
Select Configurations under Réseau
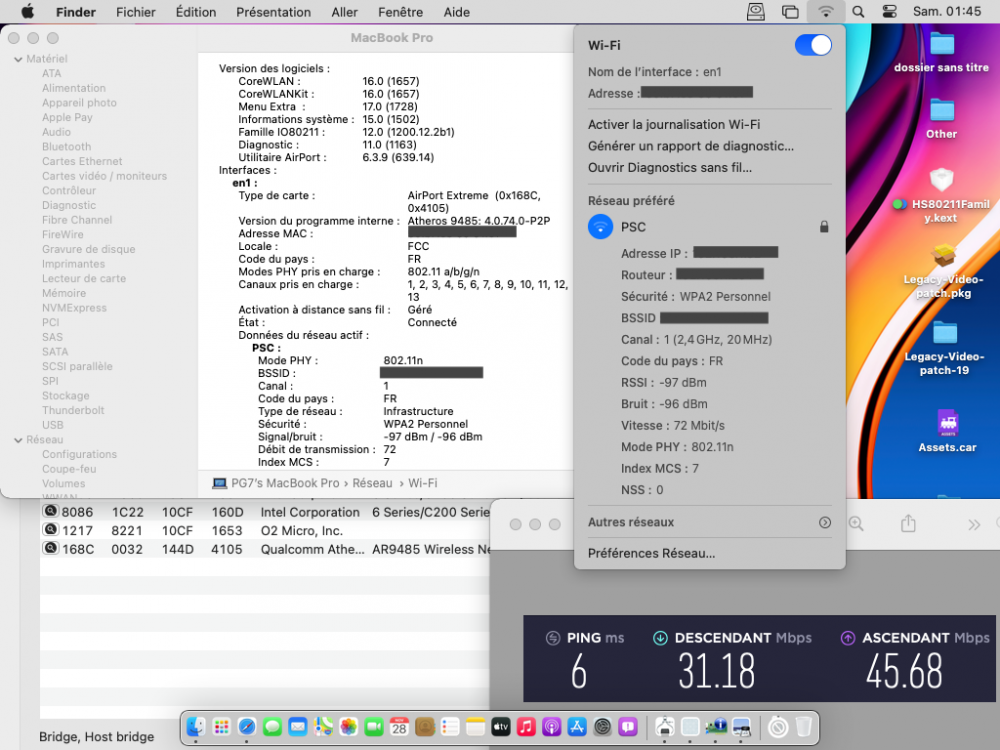pos(79,455)
